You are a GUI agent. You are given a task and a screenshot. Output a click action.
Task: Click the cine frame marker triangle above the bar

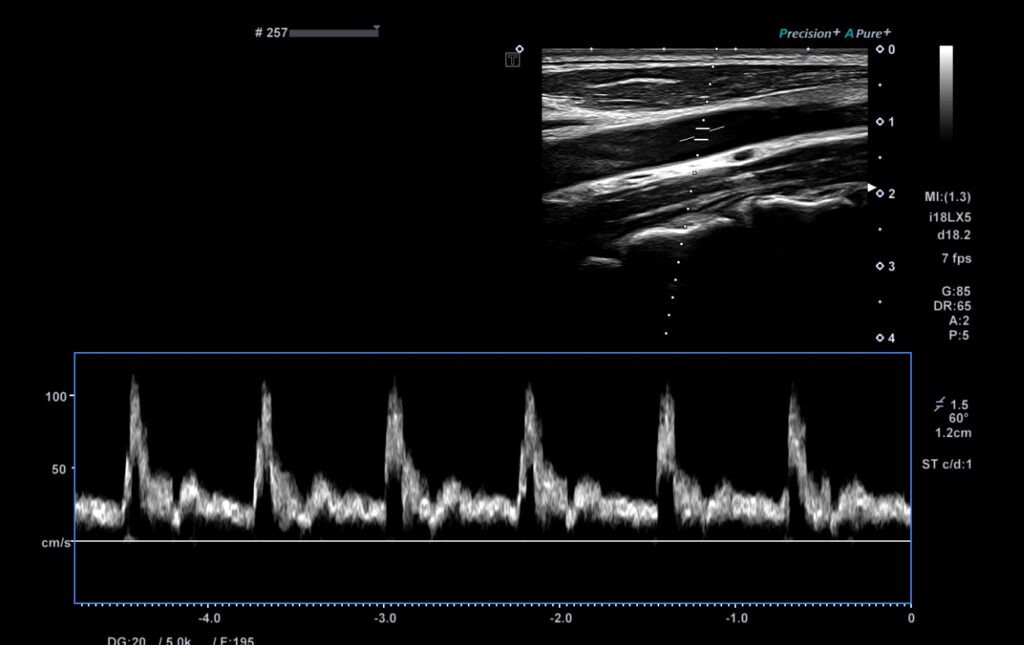tap(376, 28)
